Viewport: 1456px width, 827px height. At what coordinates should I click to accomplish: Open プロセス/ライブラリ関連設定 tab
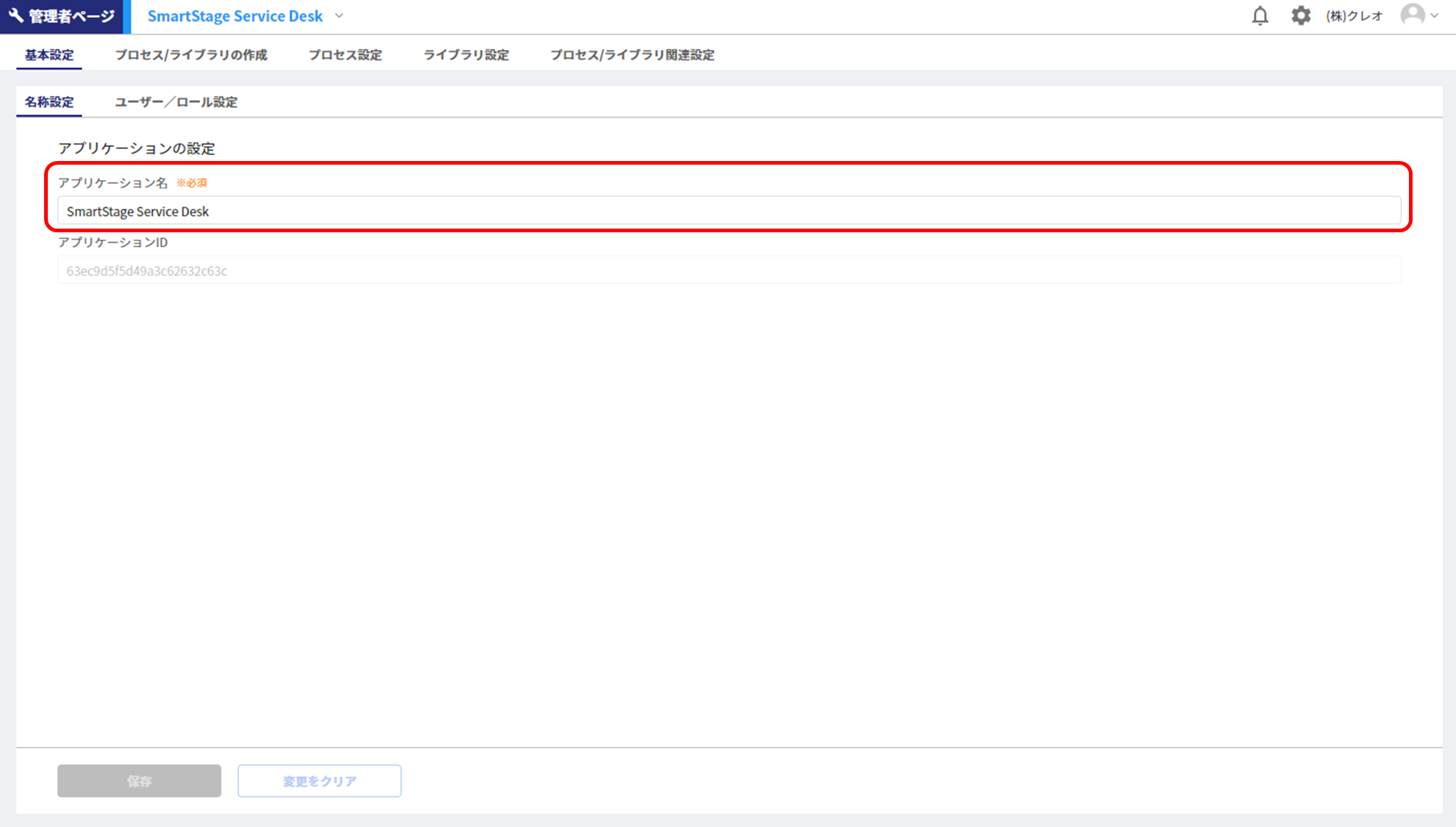coord(632,55)
